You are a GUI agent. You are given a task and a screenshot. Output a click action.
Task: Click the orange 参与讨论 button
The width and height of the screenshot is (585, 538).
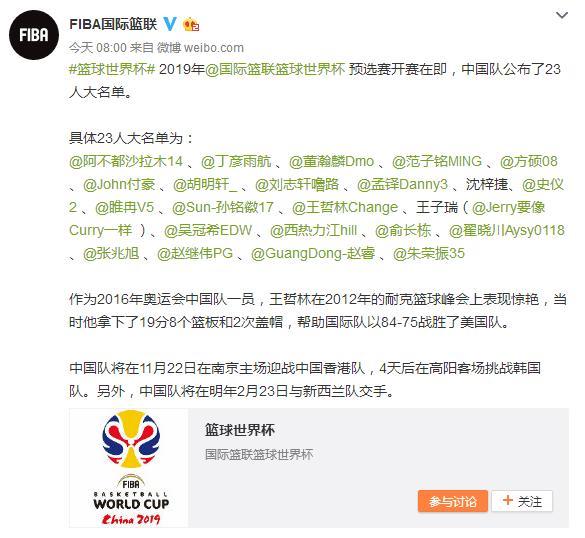click(x=453, y=501)
